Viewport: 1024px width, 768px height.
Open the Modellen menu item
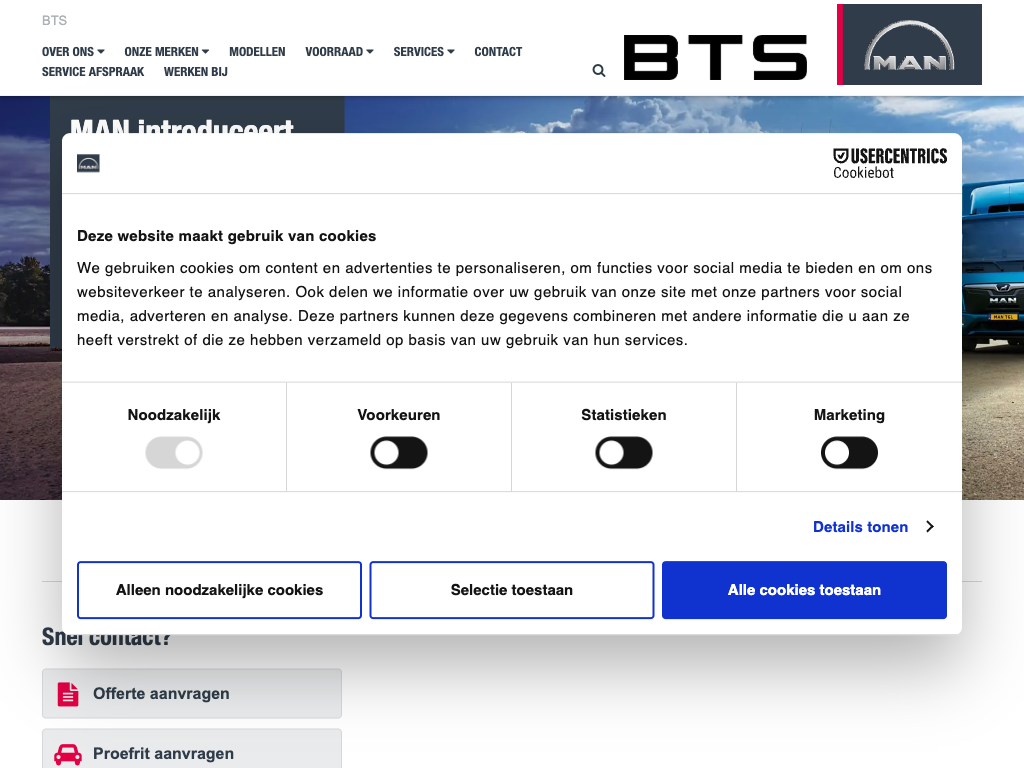tap(257, 52)
